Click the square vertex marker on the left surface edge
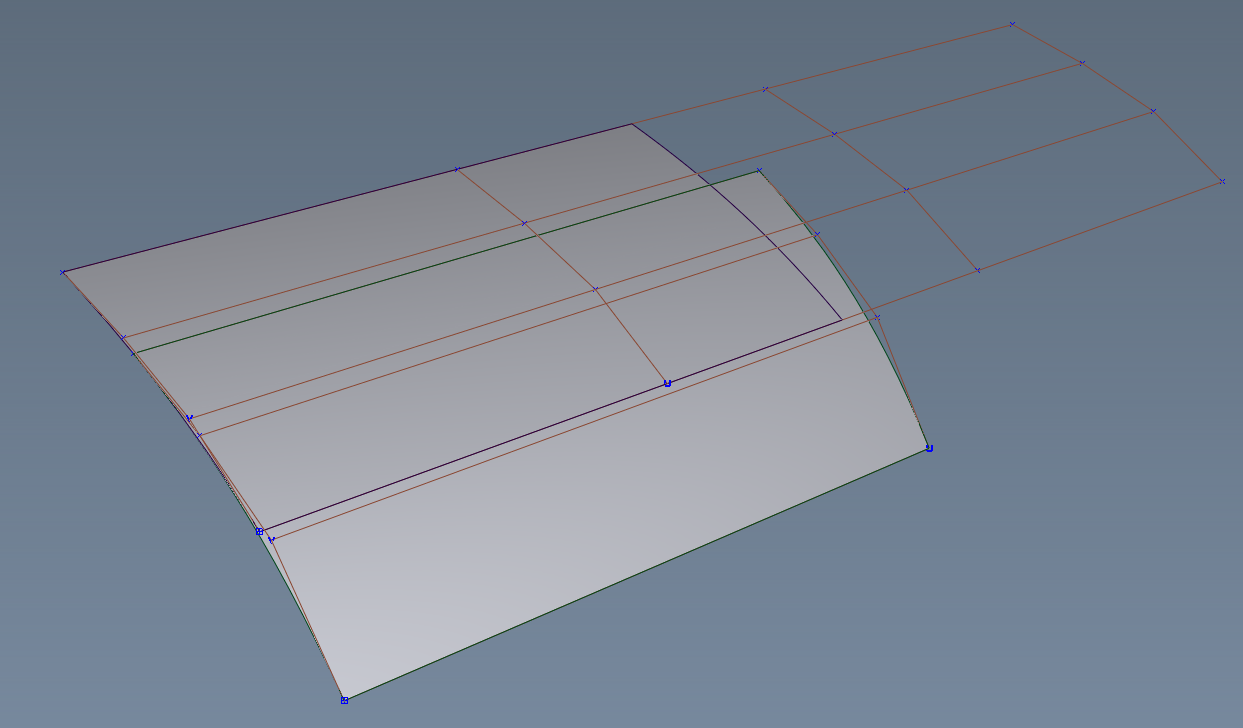The image size is (1243, 728). click(x=259, y=532)
